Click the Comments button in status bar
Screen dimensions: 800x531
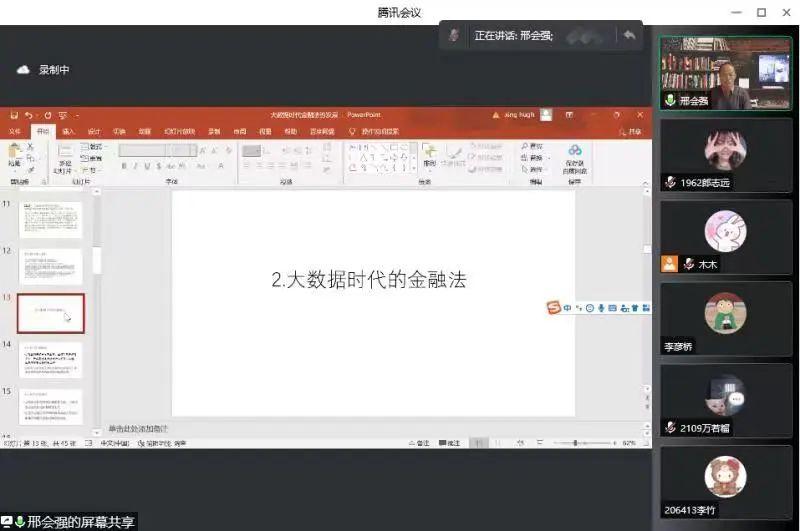[452, 443]
